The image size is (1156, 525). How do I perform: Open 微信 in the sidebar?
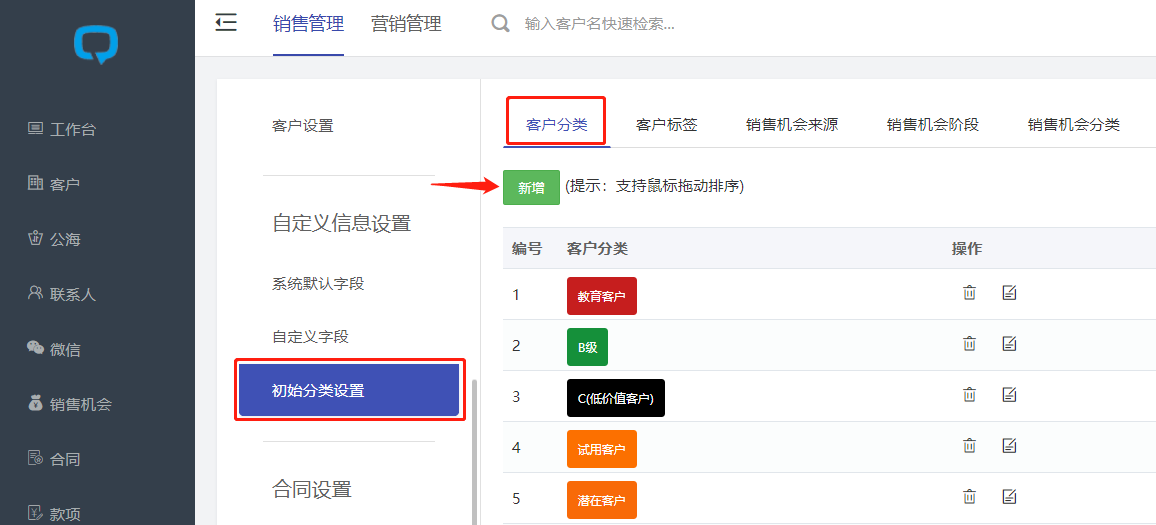(54, 349)
